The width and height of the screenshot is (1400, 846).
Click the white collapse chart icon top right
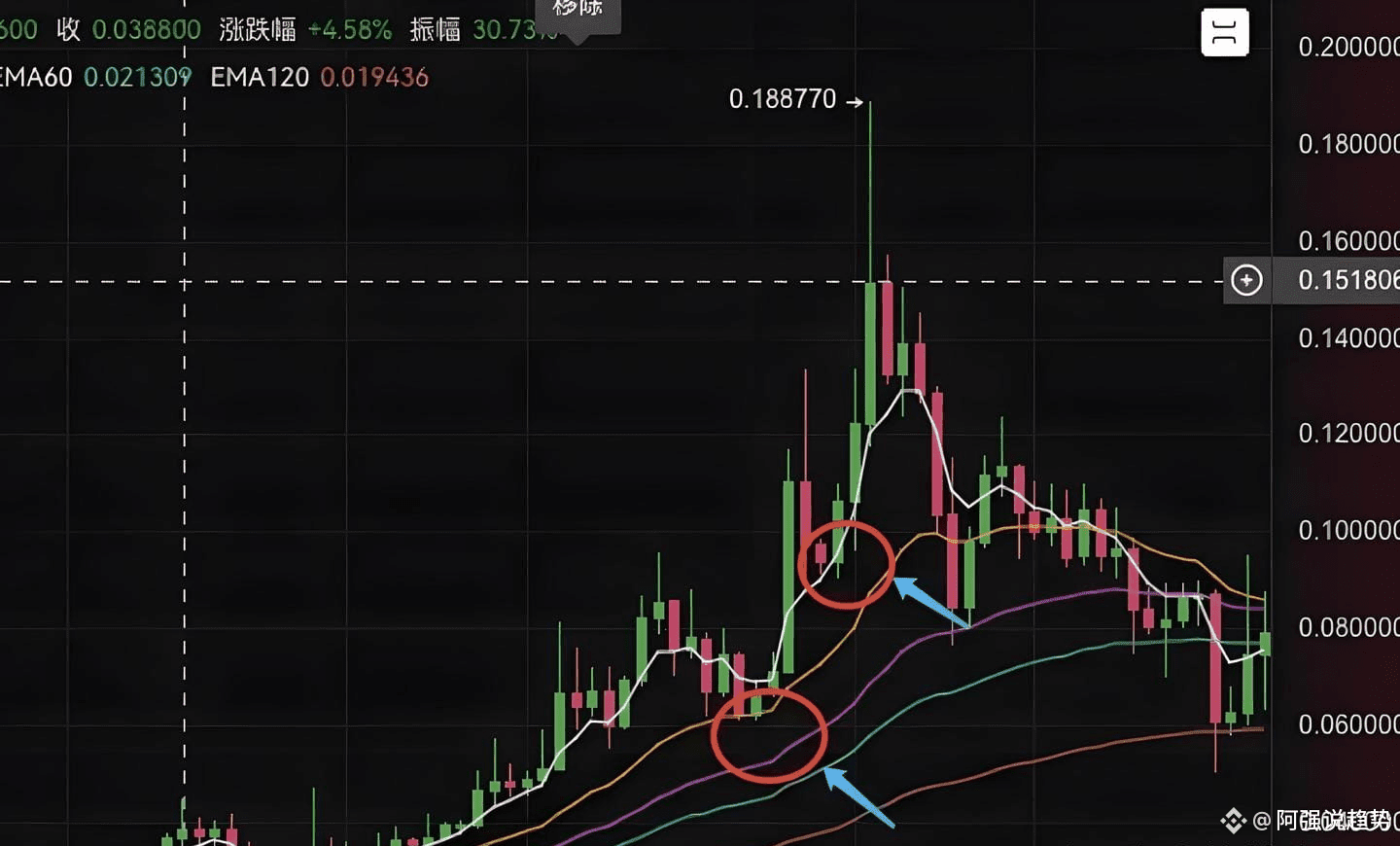[x=1225, y=32]
